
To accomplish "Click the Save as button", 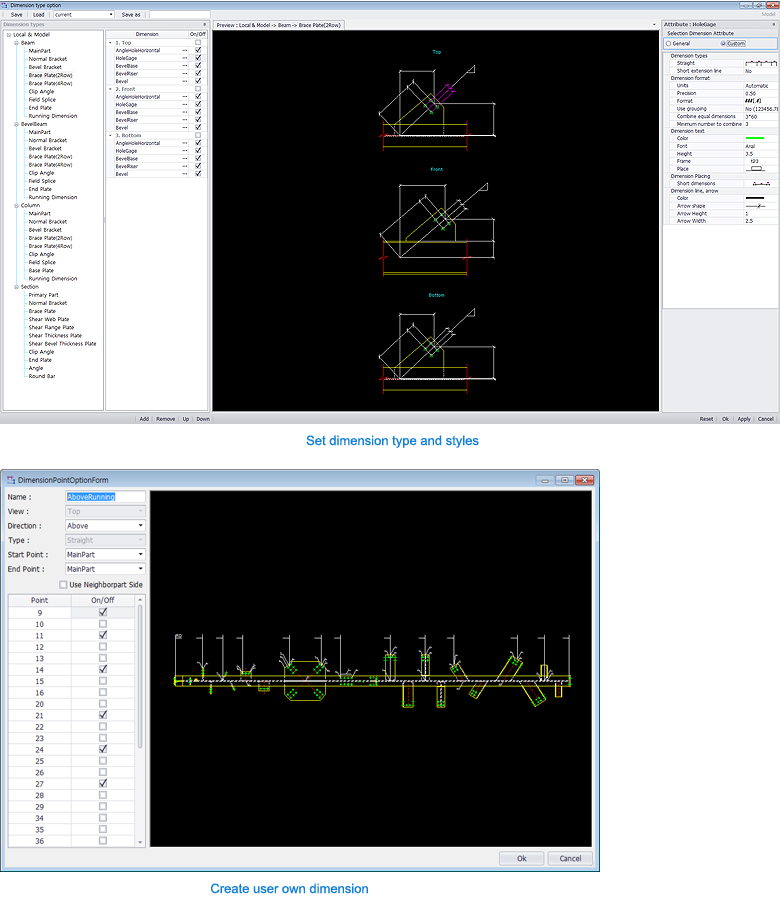I will click(131, 15).
